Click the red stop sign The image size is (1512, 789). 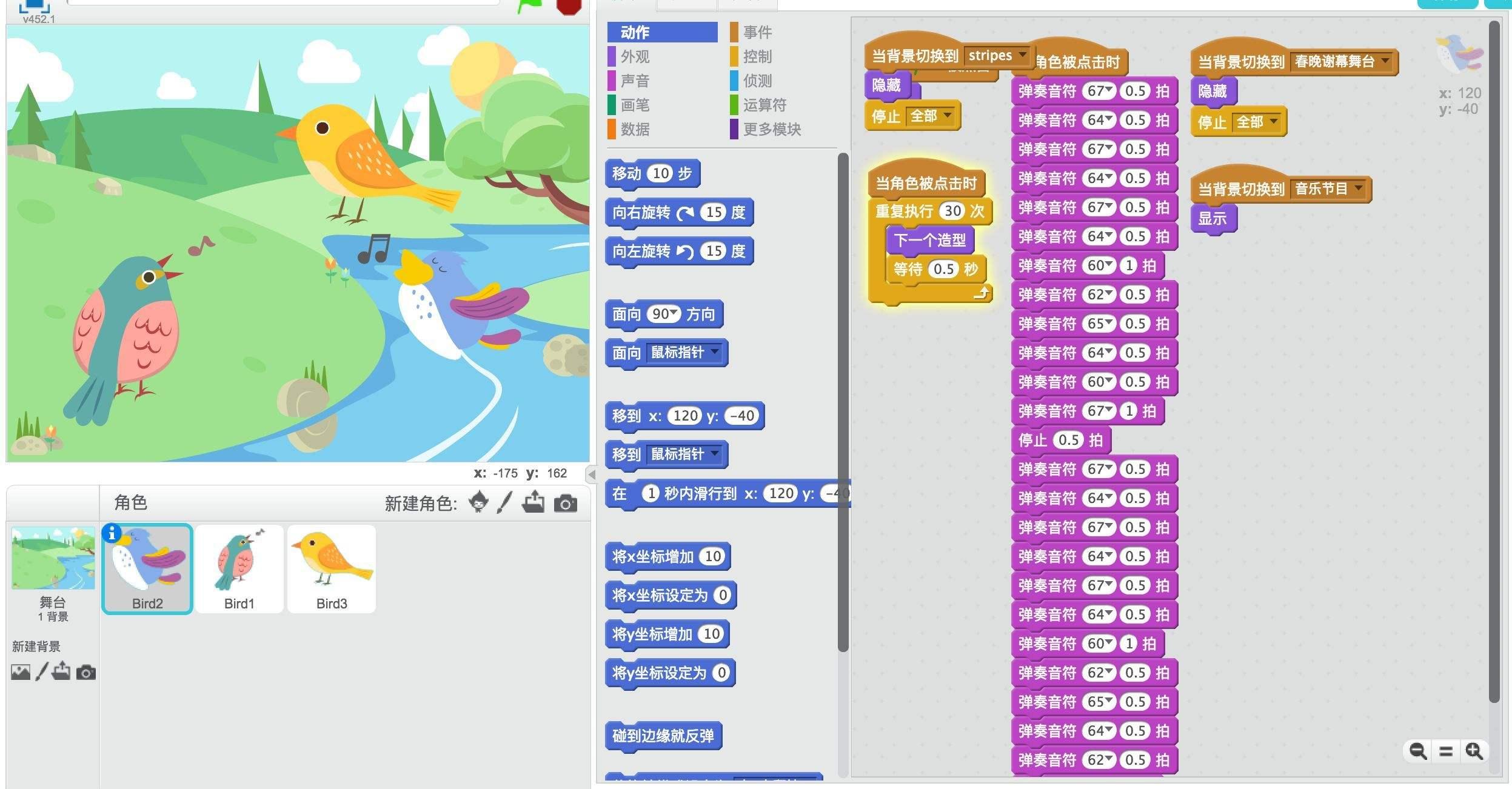(x=569, y=6)
